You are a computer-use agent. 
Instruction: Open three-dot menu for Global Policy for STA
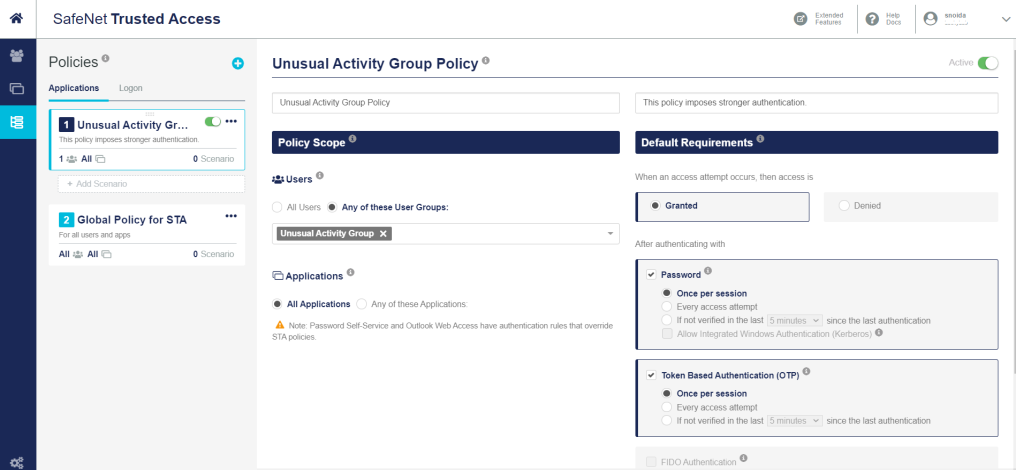coord(231,216)
